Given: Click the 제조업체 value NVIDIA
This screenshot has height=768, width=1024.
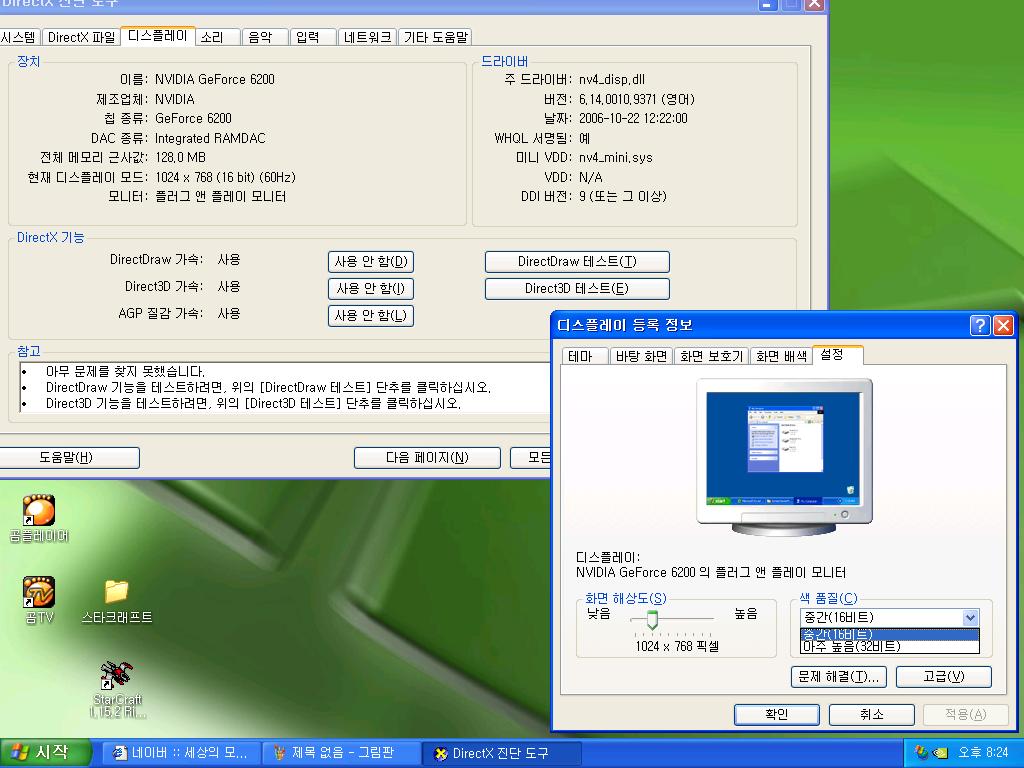Looking at the screenshot, I should 174,99.
